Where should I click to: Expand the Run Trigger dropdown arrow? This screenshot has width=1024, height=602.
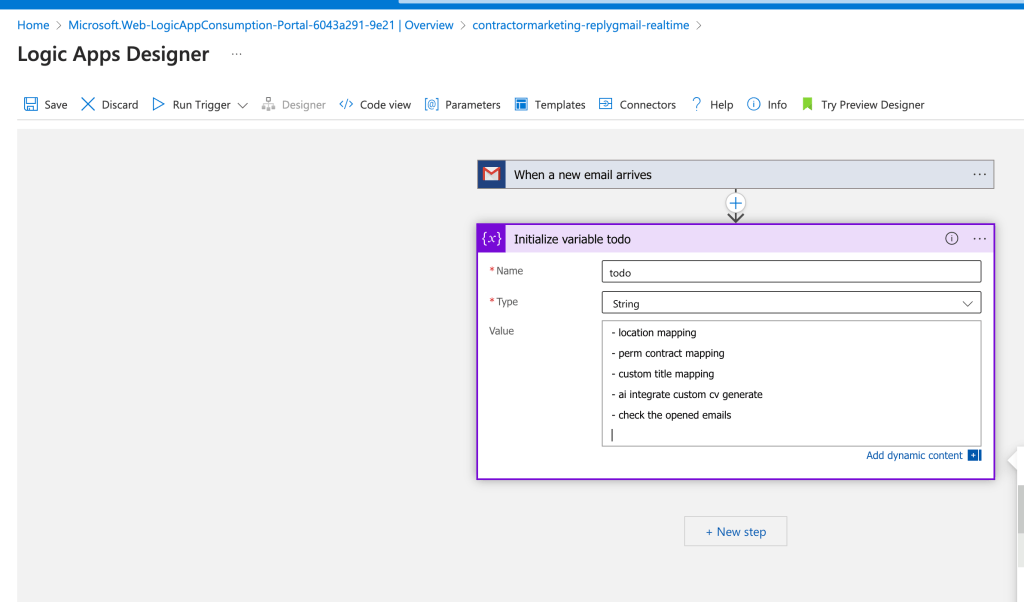tap(242, 105)
